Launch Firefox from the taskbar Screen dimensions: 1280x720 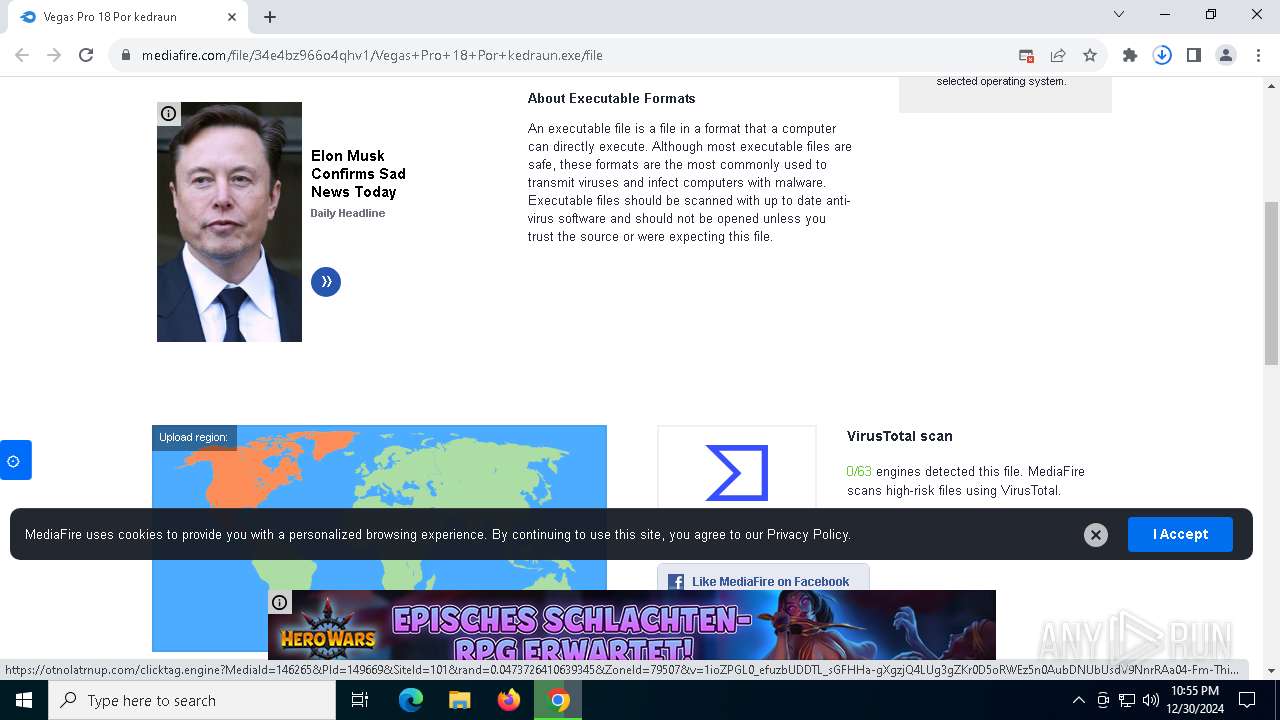point(509,700)
